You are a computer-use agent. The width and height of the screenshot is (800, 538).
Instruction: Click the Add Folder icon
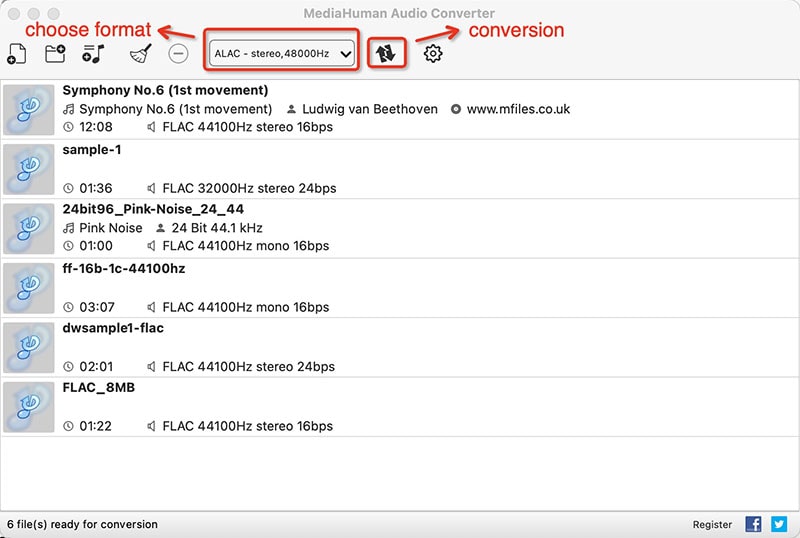55,53
